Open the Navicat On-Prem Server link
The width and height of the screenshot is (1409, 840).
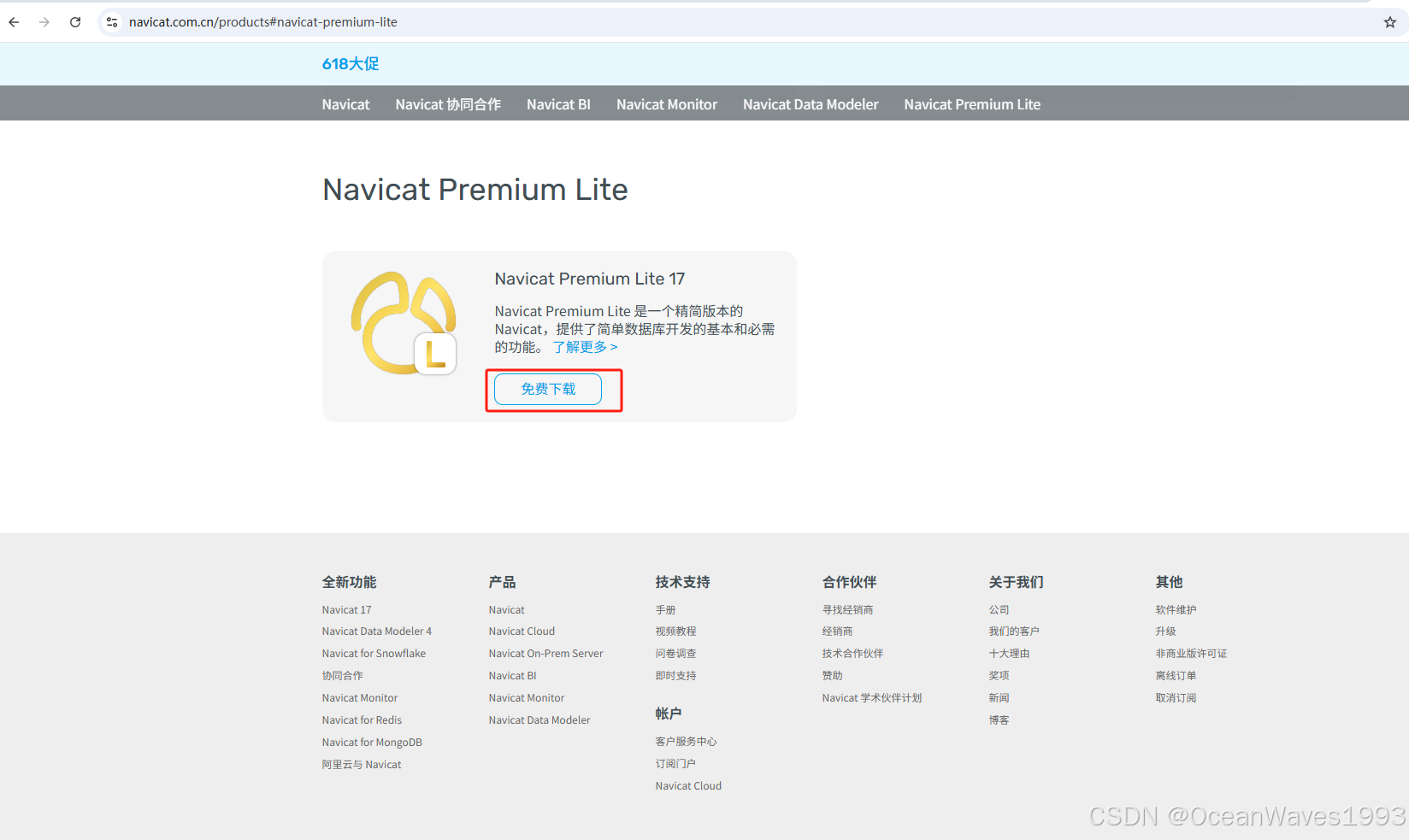tap(545, 654)
